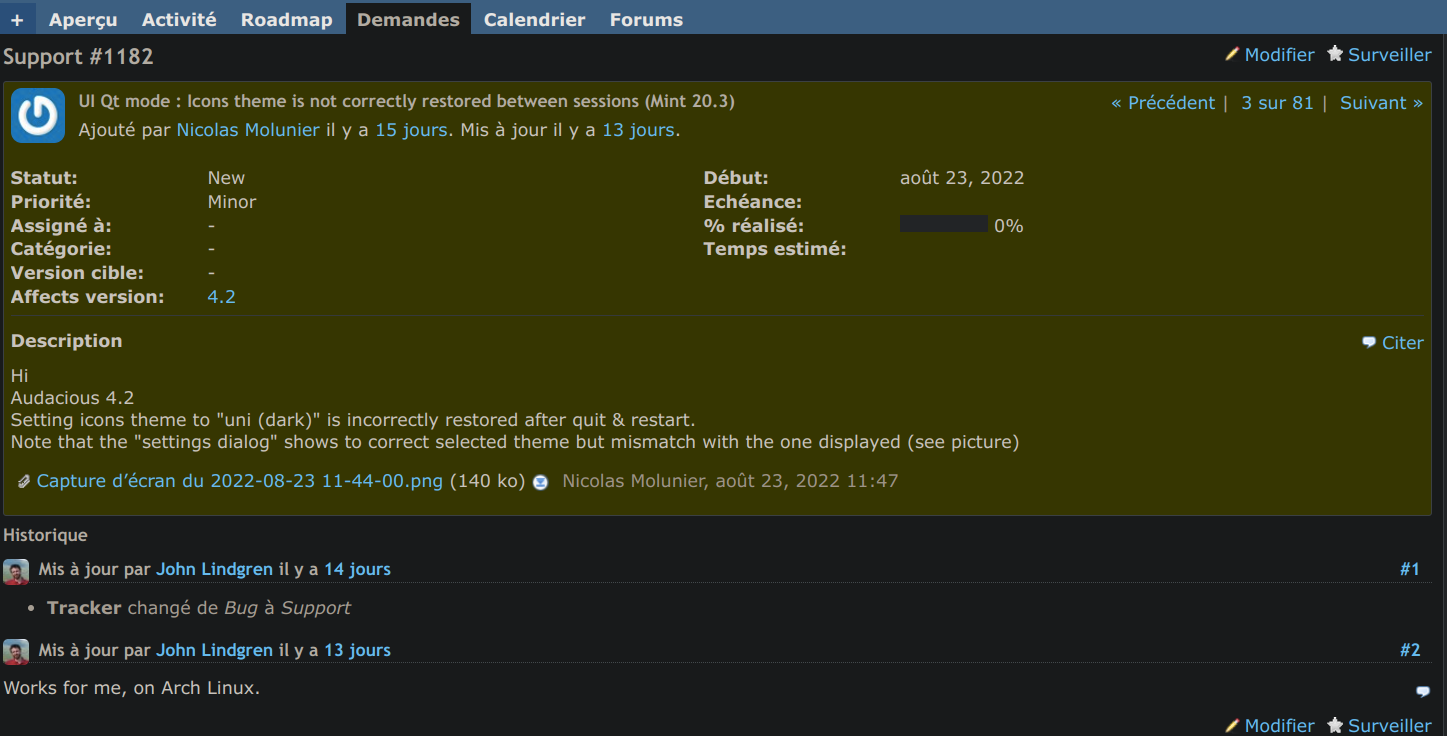
Task: Select the Demandes tab
Action: click(408, 19)
